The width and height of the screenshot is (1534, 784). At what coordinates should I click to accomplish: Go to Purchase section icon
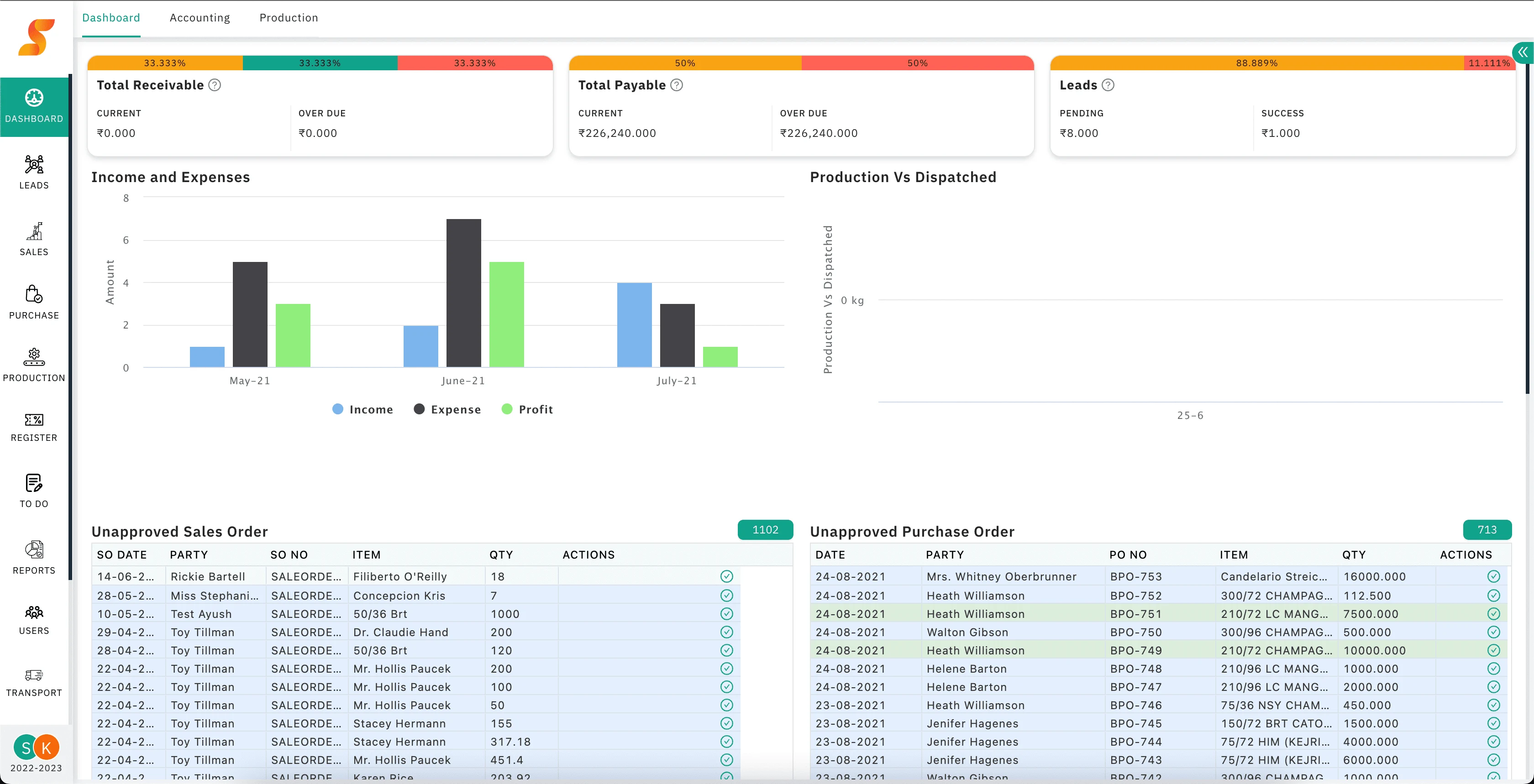[x=34, y=294]
